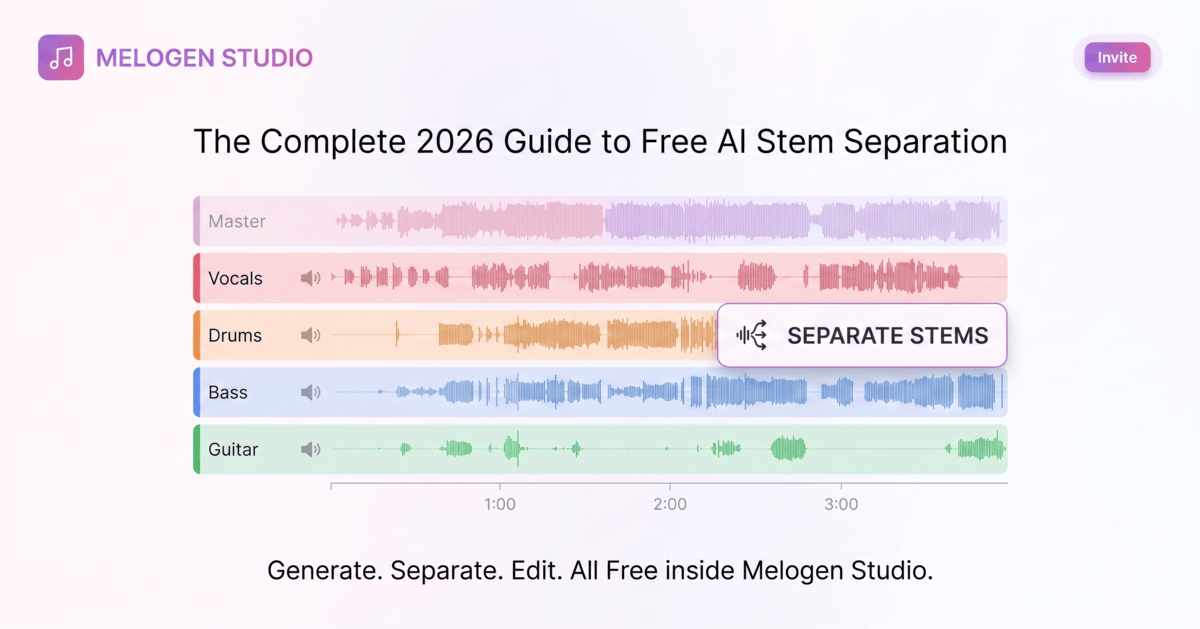Jump to the 1:00 timeline marker

click(499, 504)
